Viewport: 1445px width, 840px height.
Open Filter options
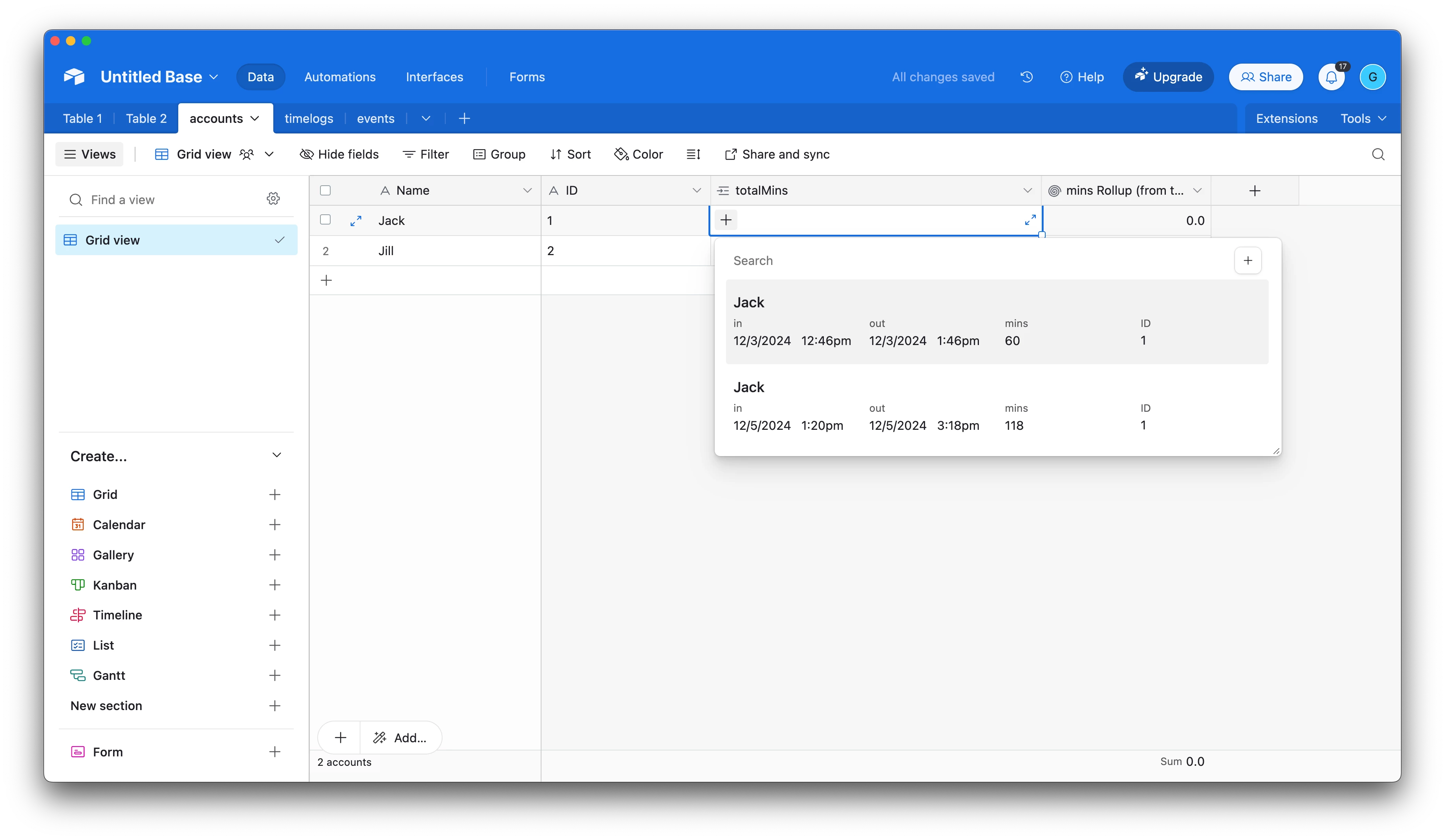[x=426, y=154]
